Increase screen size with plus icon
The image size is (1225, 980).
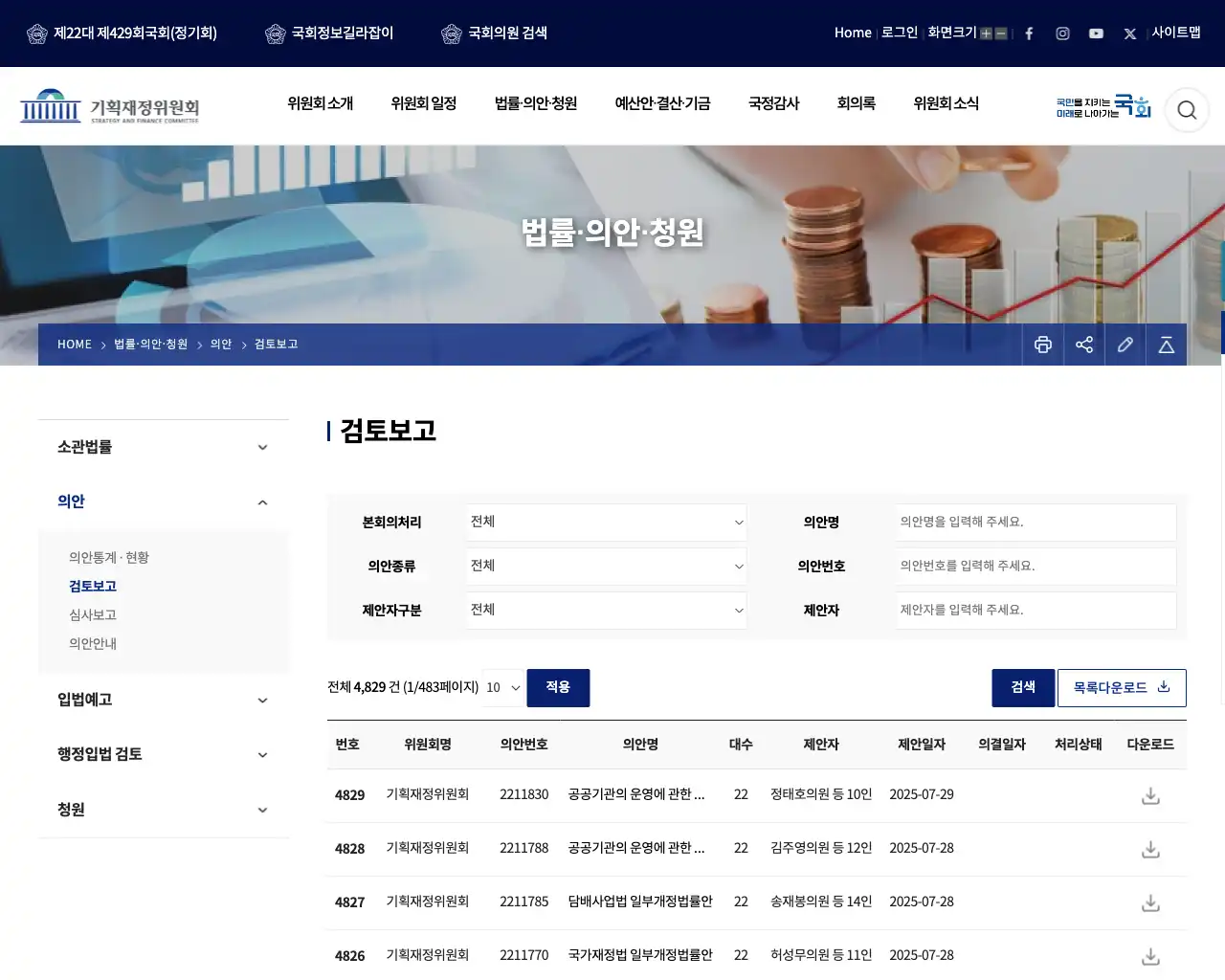click(x=986, y=33)
